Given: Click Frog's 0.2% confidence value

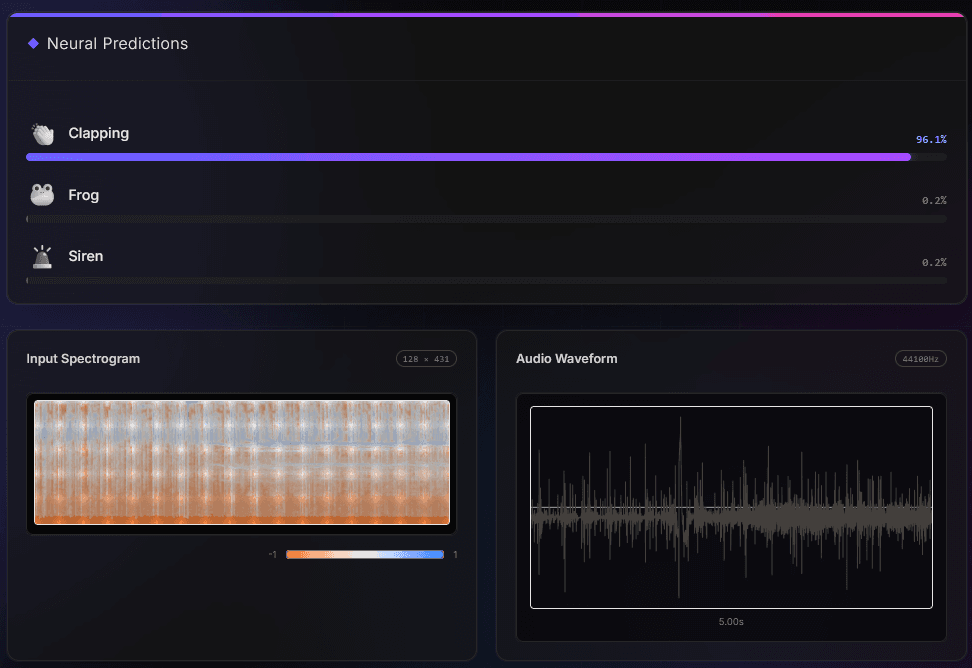Looking at the screenshot, I should click(934, 201).
